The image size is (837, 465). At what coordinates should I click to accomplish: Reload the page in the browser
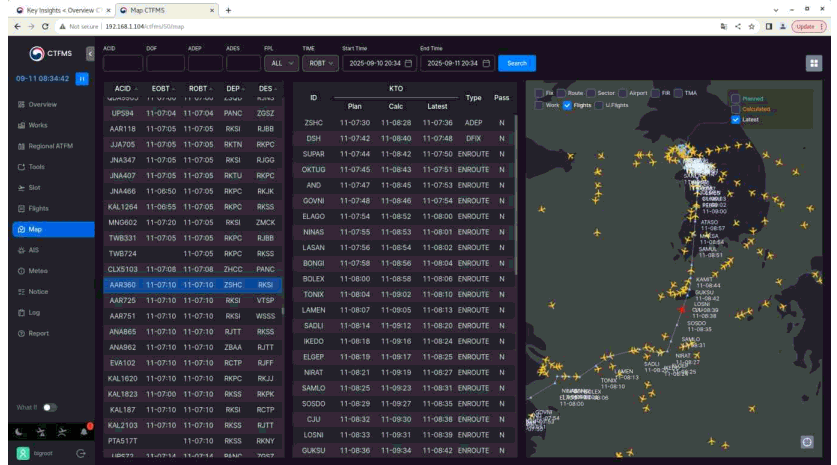pos(45,27)
